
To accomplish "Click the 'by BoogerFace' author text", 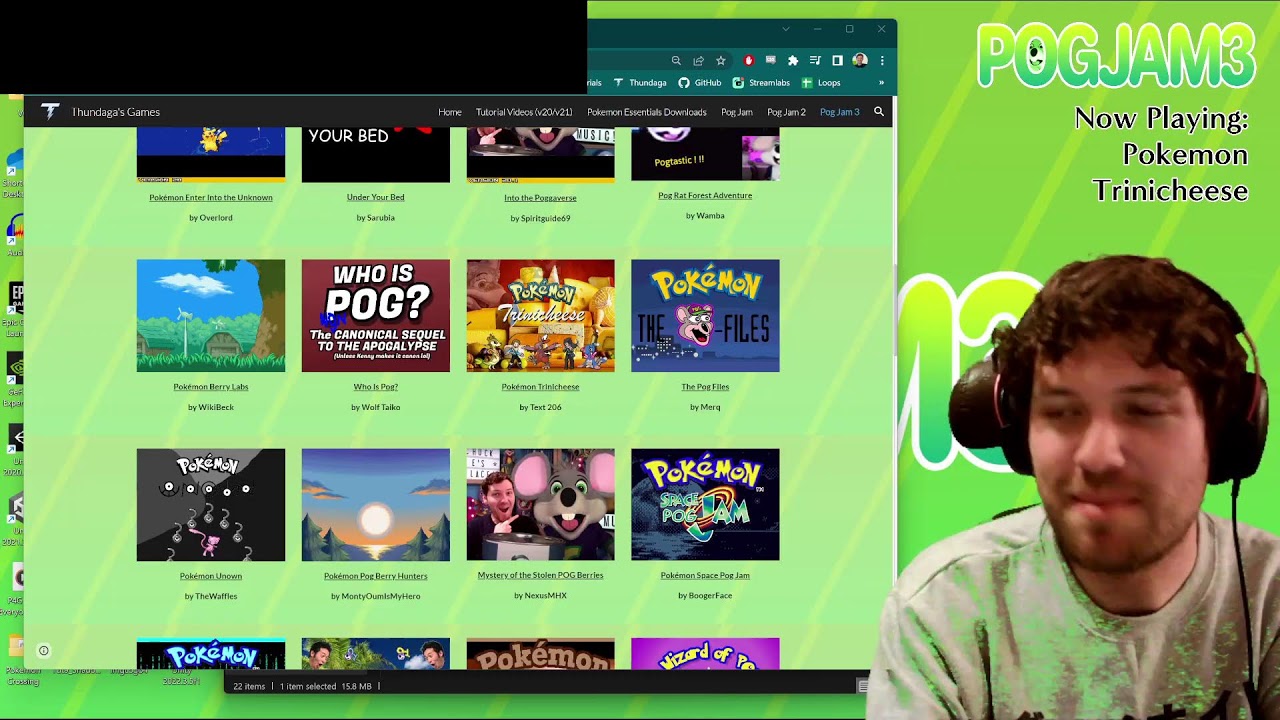I will point(705,595).
